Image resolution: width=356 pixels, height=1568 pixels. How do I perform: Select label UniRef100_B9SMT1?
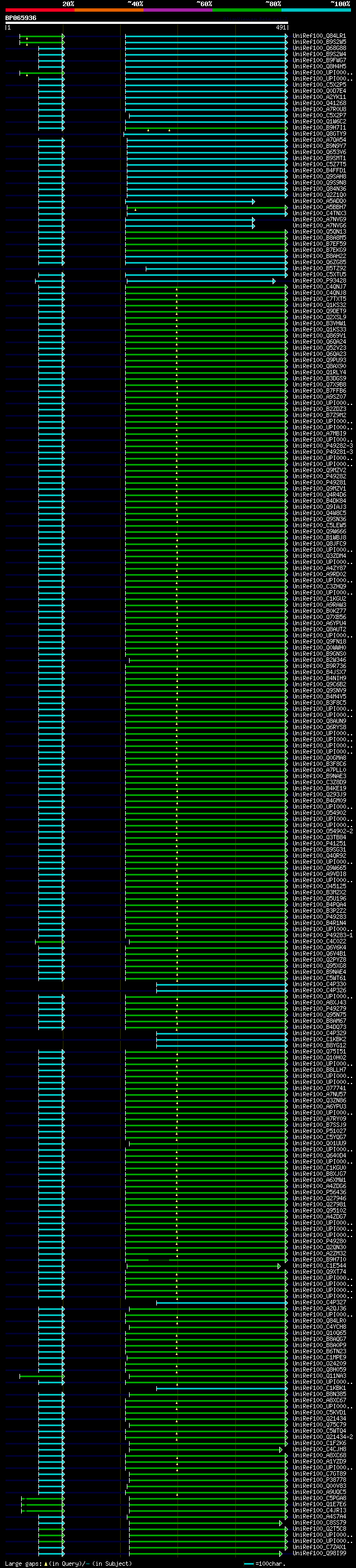(319, 159)
